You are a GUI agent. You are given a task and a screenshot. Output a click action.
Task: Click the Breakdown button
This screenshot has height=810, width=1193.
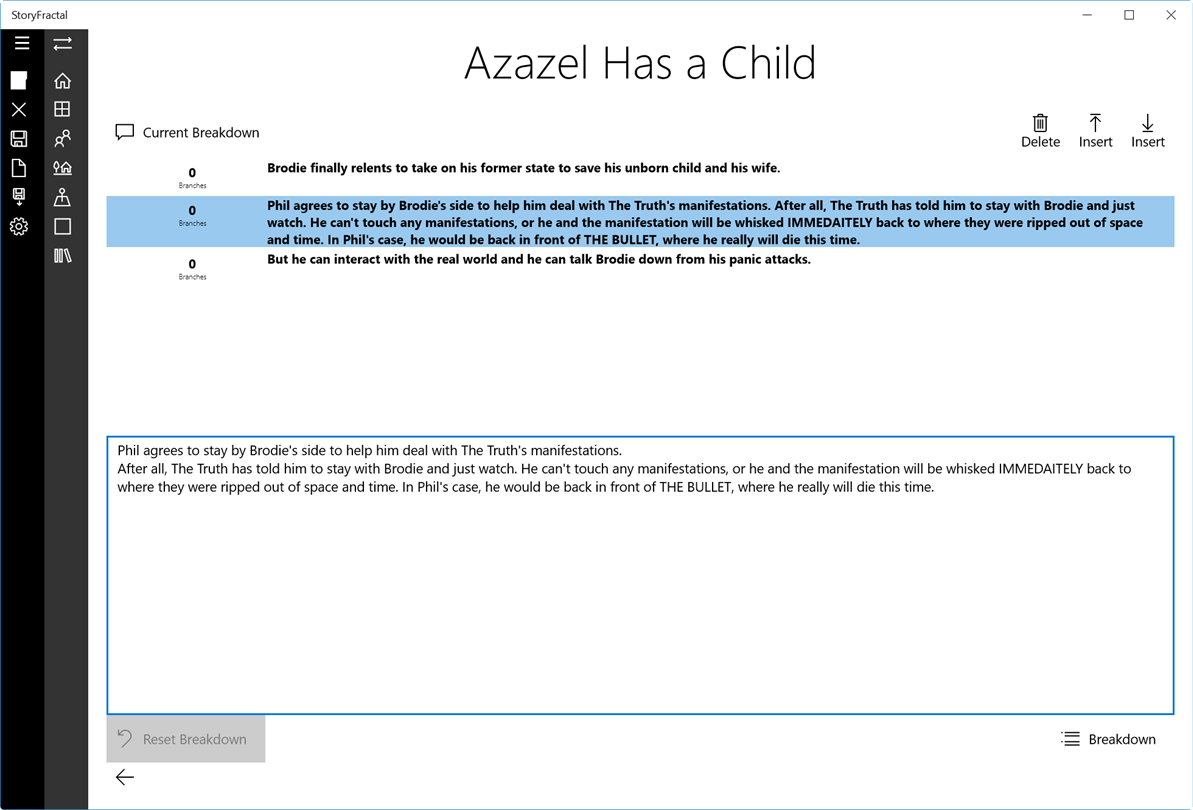click(1108, 739)
